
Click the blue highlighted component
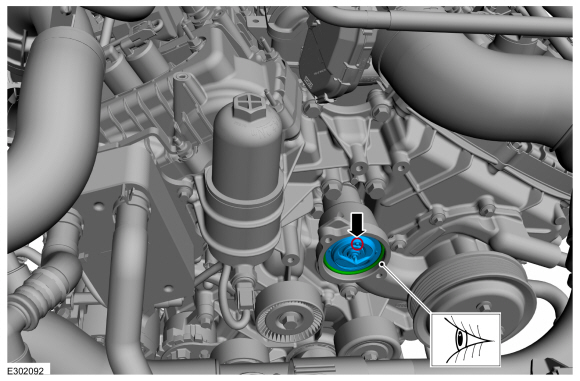(353, 254)
